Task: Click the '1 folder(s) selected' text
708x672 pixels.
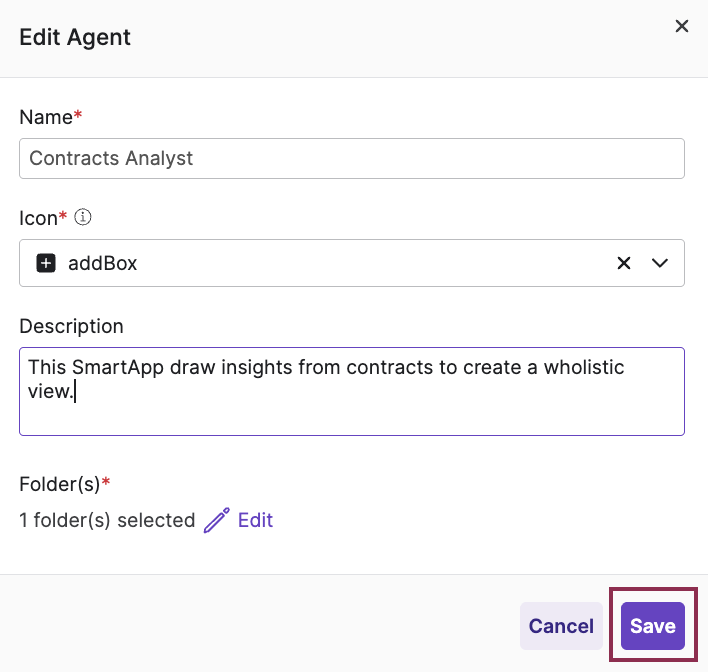Action: (x=107, y=520)
